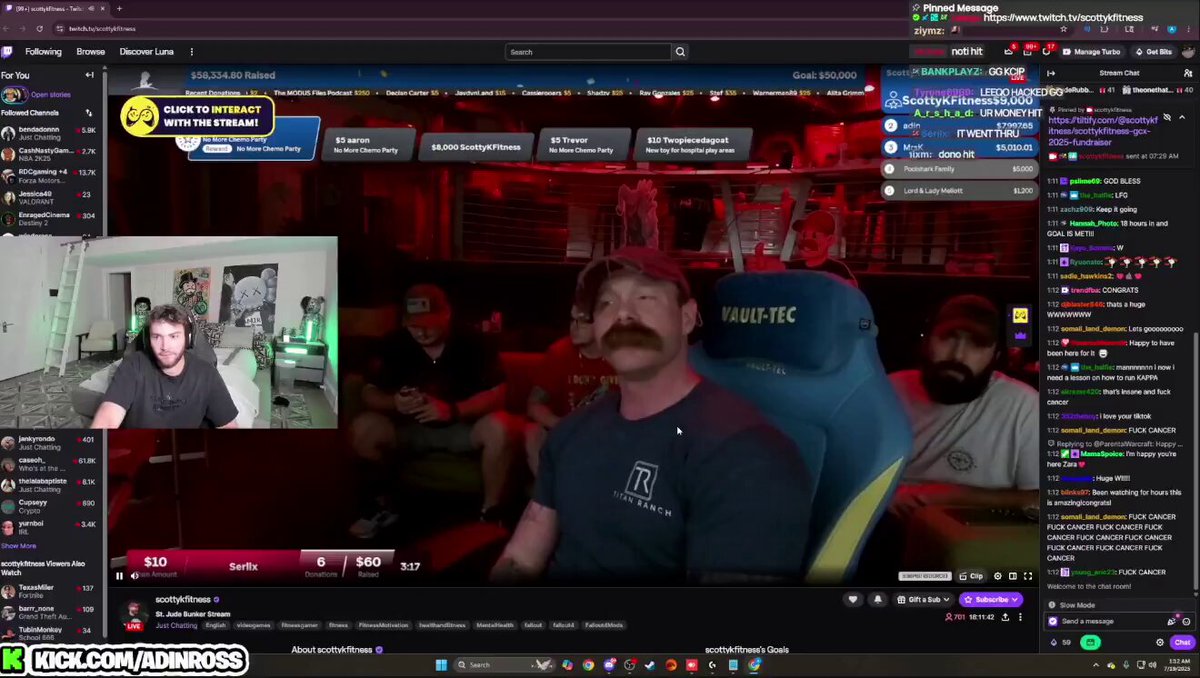Pause the stream video
Screen dimensions: 1200x678
(119, 575)
